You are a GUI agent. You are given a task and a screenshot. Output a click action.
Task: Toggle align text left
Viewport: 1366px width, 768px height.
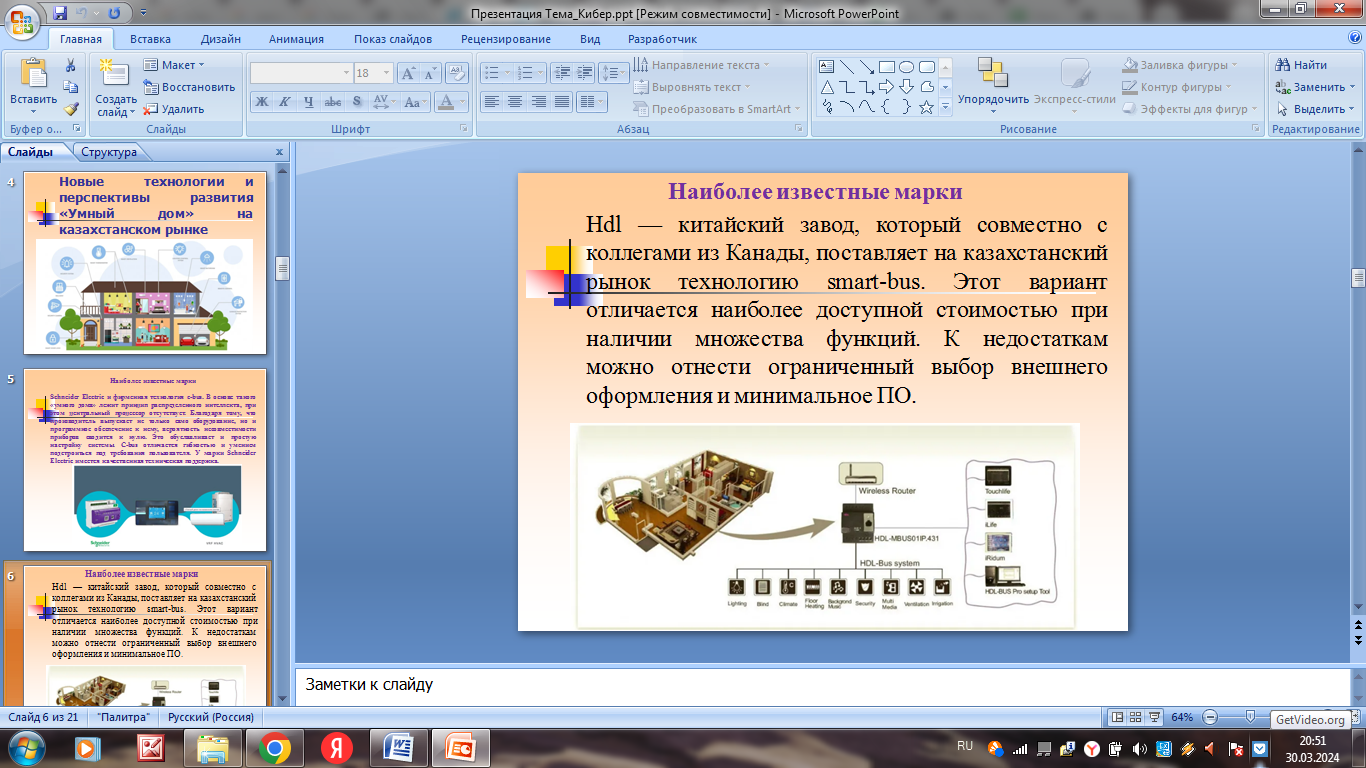[x=491, y=102]
